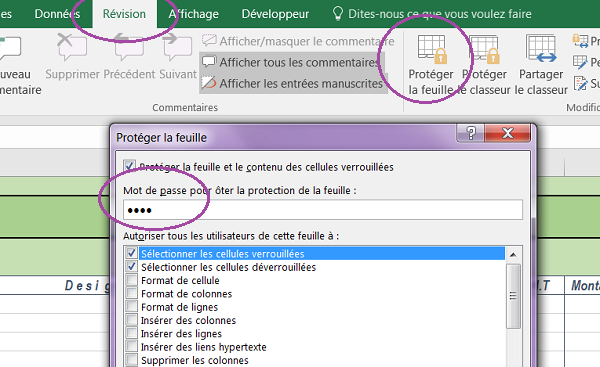The width and height of the screenshot is (600, 367).
Task: Toggle Afficher les entrées manuscrites
Action: (293, 83)
